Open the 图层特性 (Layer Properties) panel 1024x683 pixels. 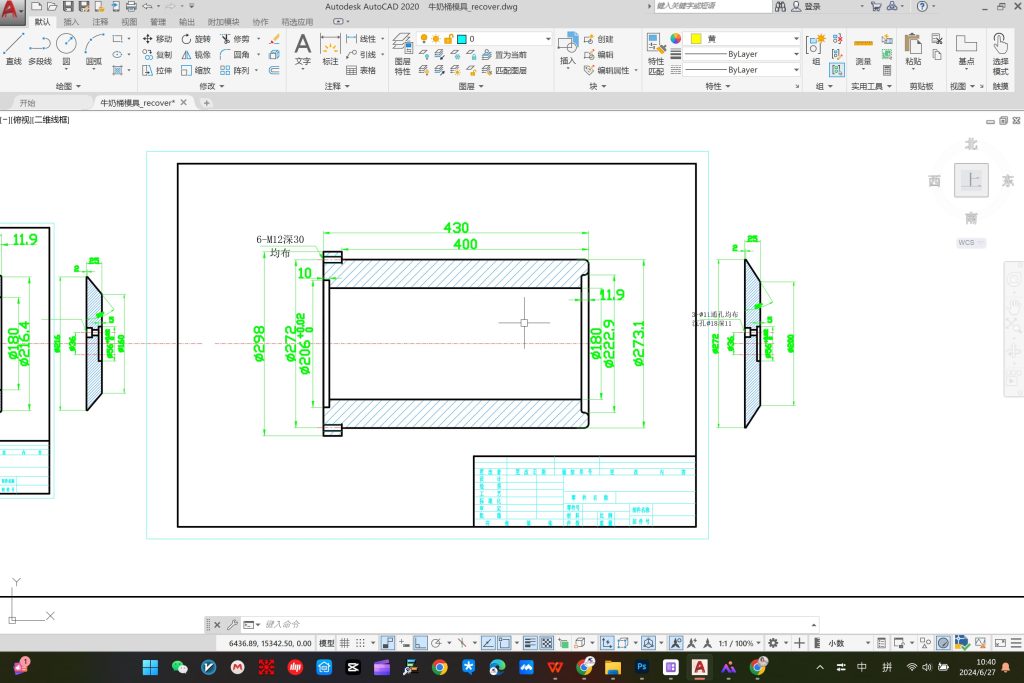point(402,54)
